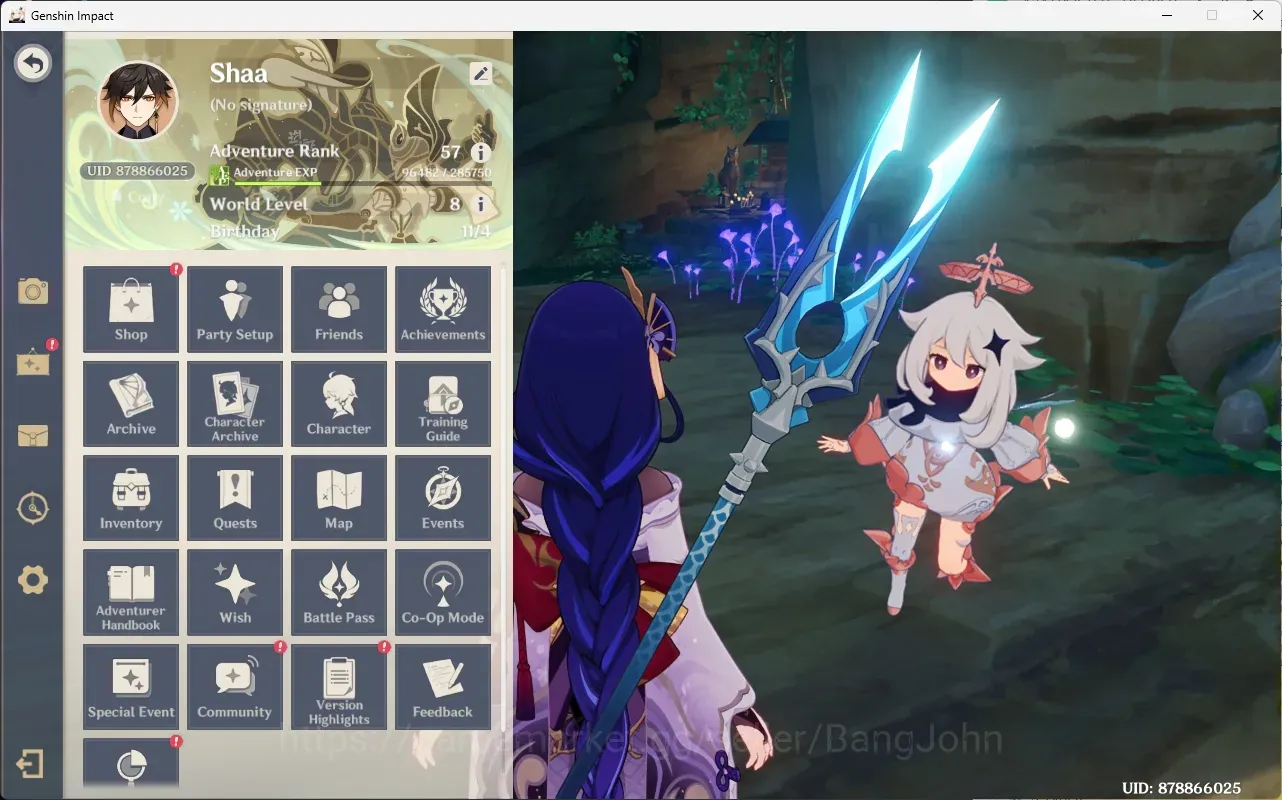The width and height of the screenshot is (1282, 800).
Task: Open the Wish screen
Action: [235, 592]
